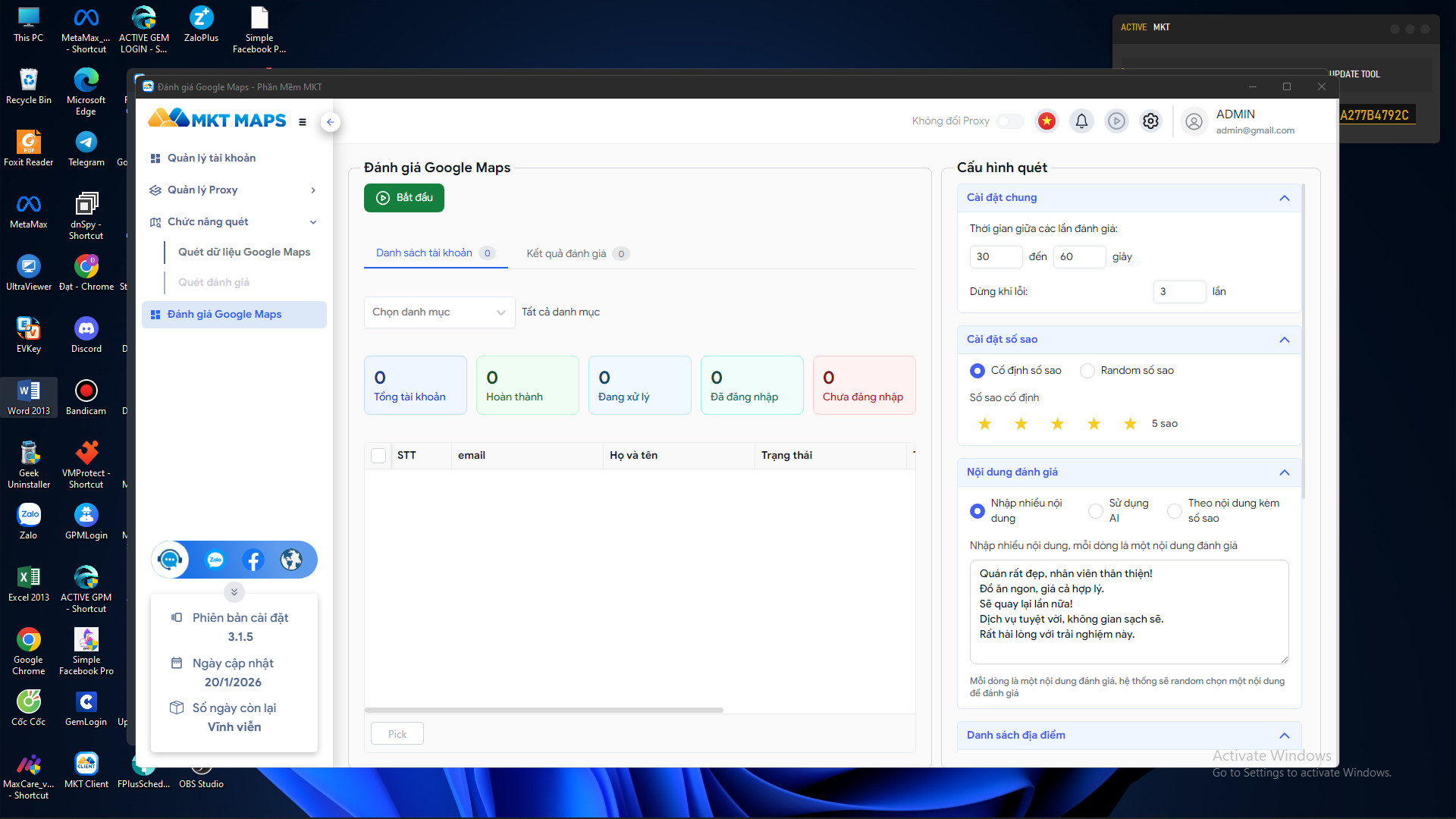Open UltraViewer desktop icon
The height and width of the screenshot is (819, 1456).
(x=29, y=274)
